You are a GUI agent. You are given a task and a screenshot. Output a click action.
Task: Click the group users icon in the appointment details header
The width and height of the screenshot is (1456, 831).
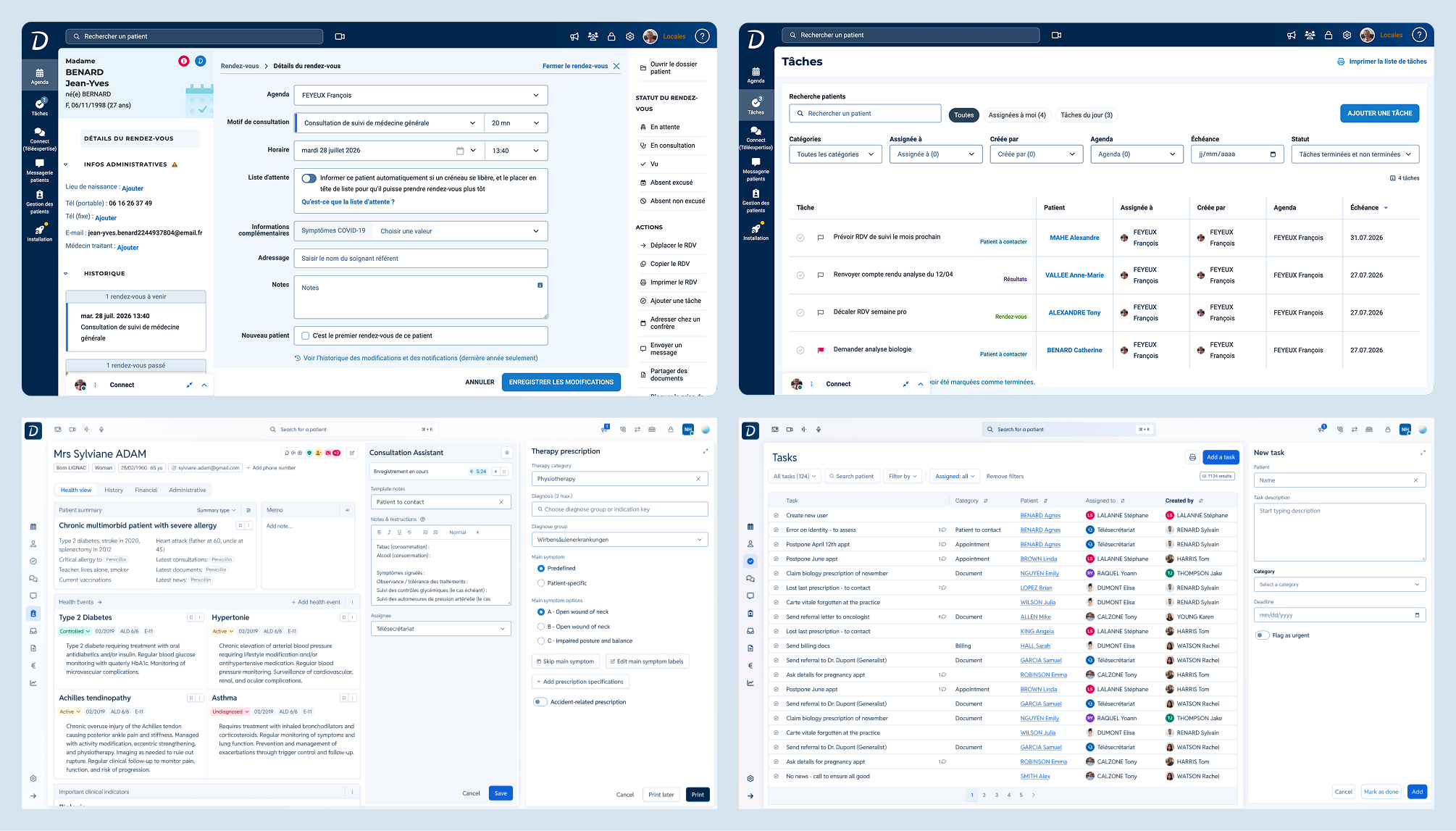[593, 36]
